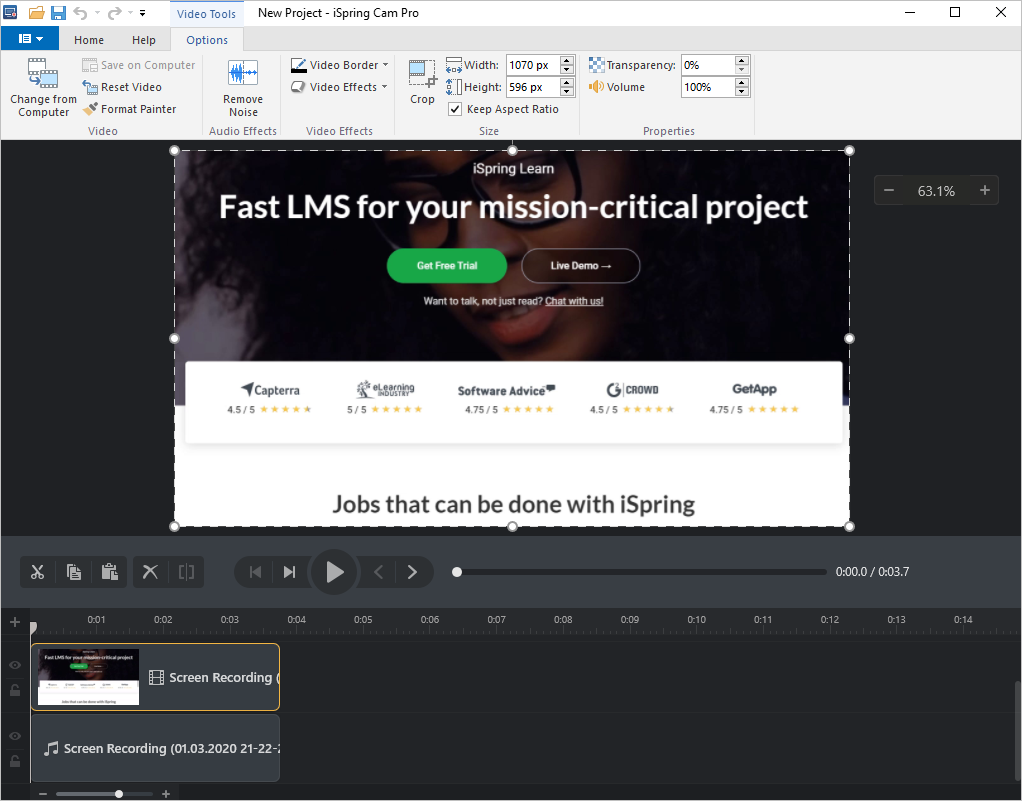Zoom in the canvas with plus button

pyautogui.click(x=984, y=190)
